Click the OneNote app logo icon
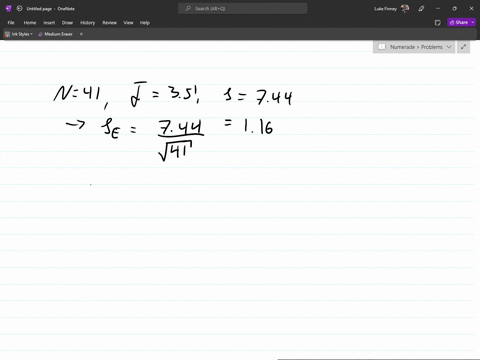This screenshot has height=360, width=480. tap(9, 9)
